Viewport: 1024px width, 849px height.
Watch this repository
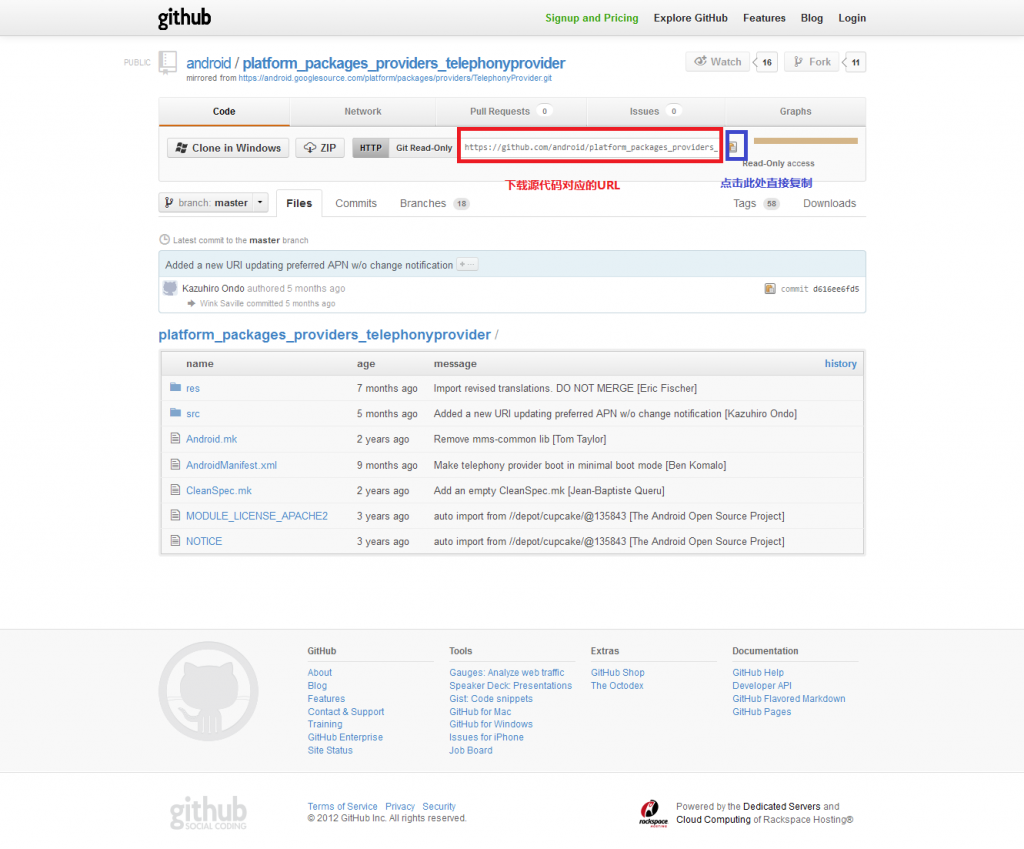click(718, 62)
